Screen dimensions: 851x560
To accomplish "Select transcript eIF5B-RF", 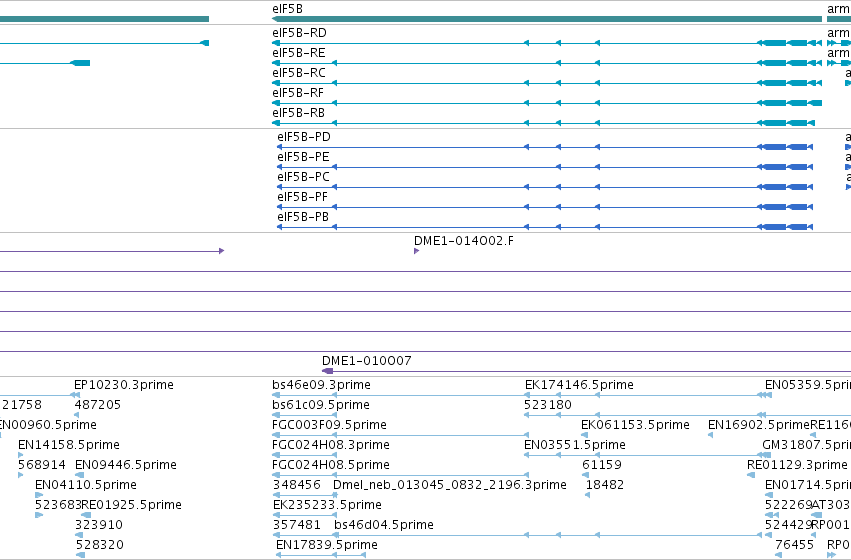I will (547, 103).
